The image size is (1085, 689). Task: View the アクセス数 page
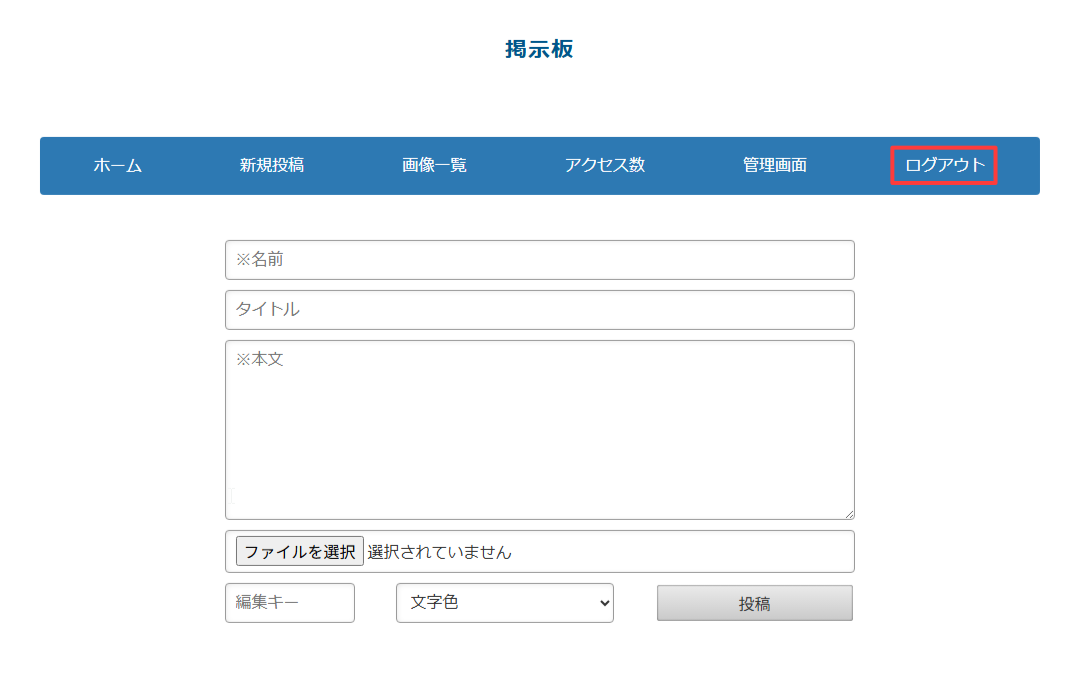[x=606, y=165]
